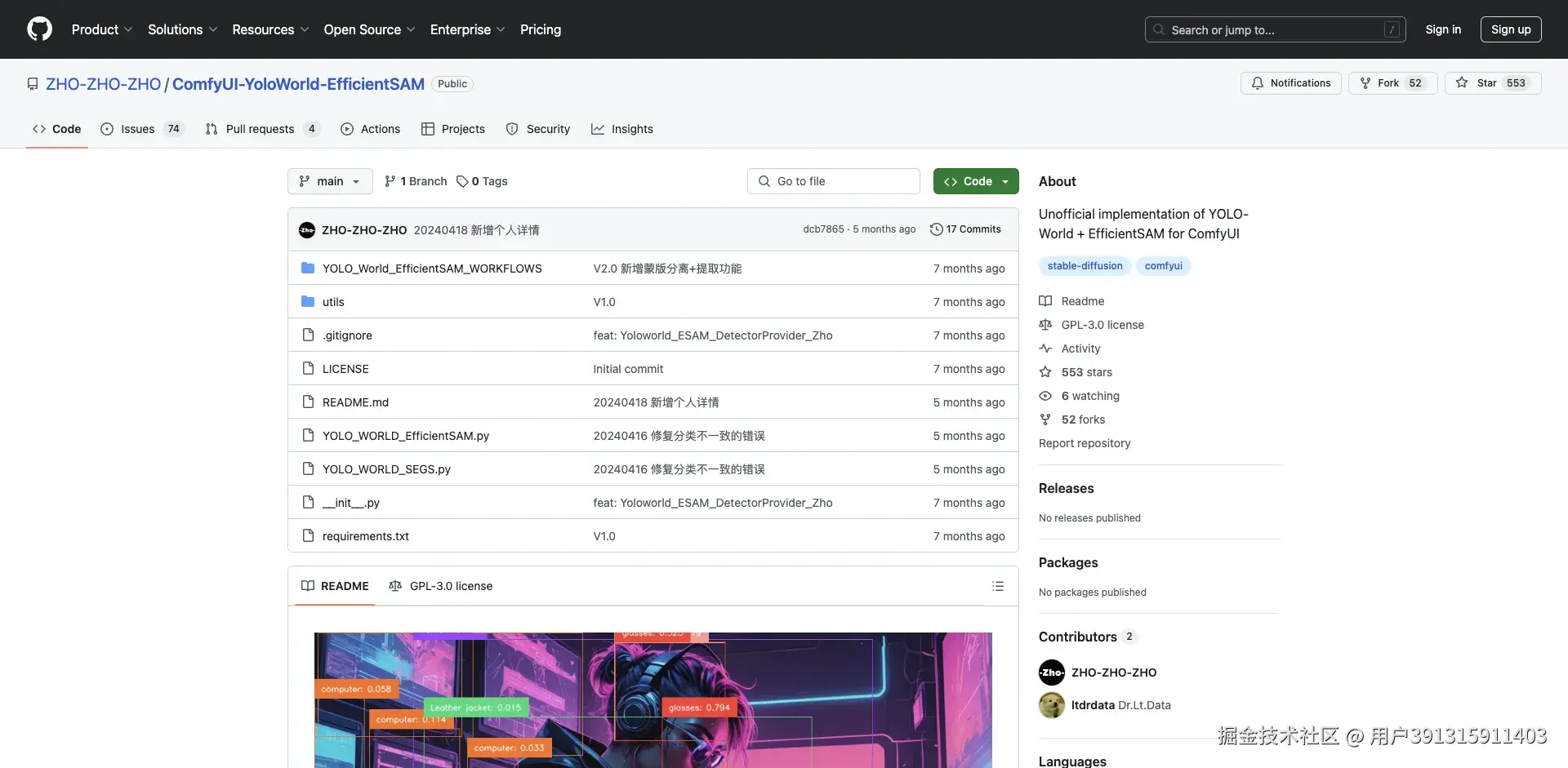Click the Search or jump to field
This screenshot has height=768, width=1568.
[x=1276, y=29]
